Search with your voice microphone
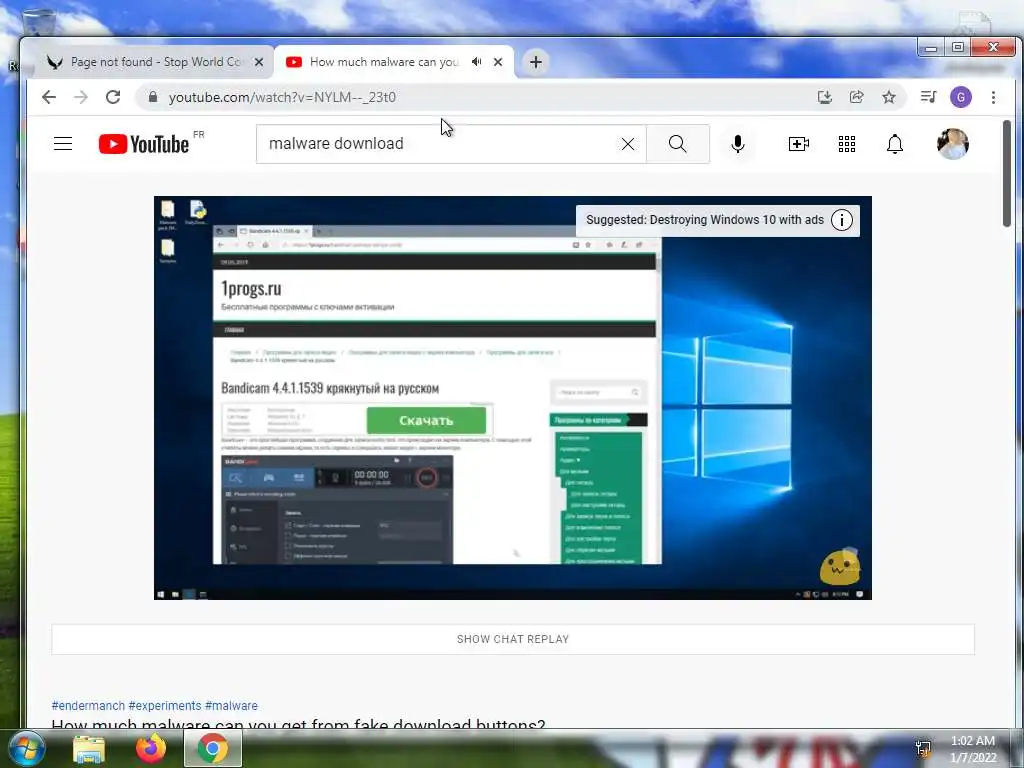 pyautogui.click(x=738, y=144)
